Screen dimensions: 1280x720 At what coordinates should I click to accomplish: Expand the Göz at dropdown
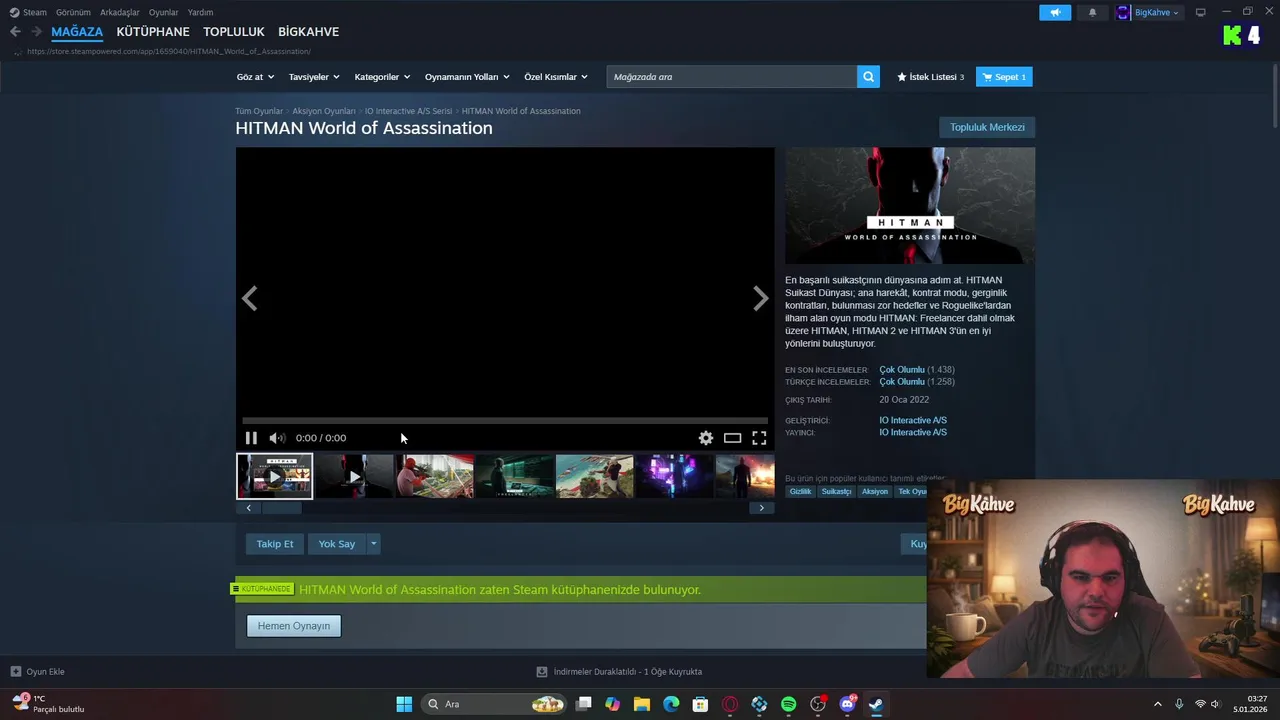click(x=255, y=77)
